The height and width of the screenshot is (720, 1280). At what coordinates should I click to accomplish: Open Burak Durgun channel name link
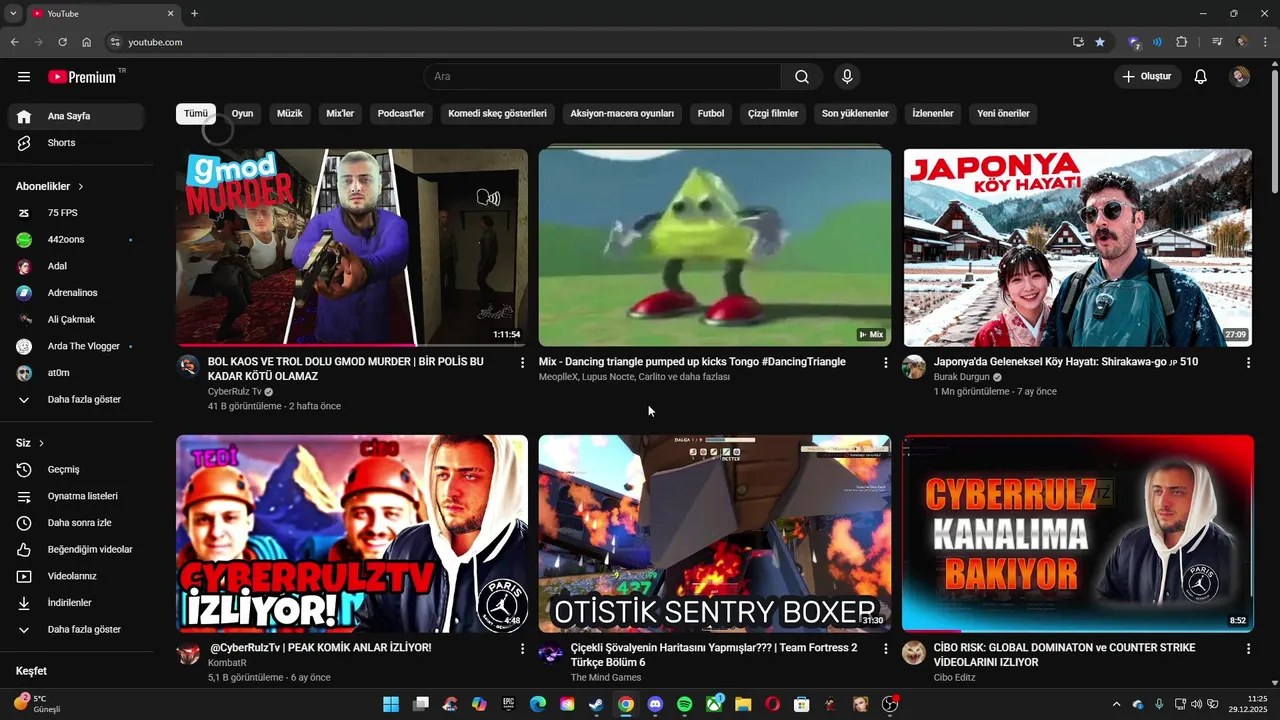pos(962,377)
